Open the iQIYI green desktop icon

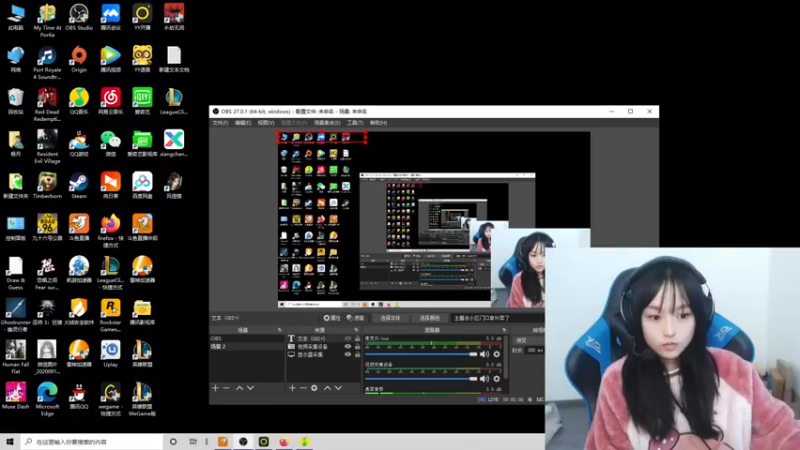[142, 102]
